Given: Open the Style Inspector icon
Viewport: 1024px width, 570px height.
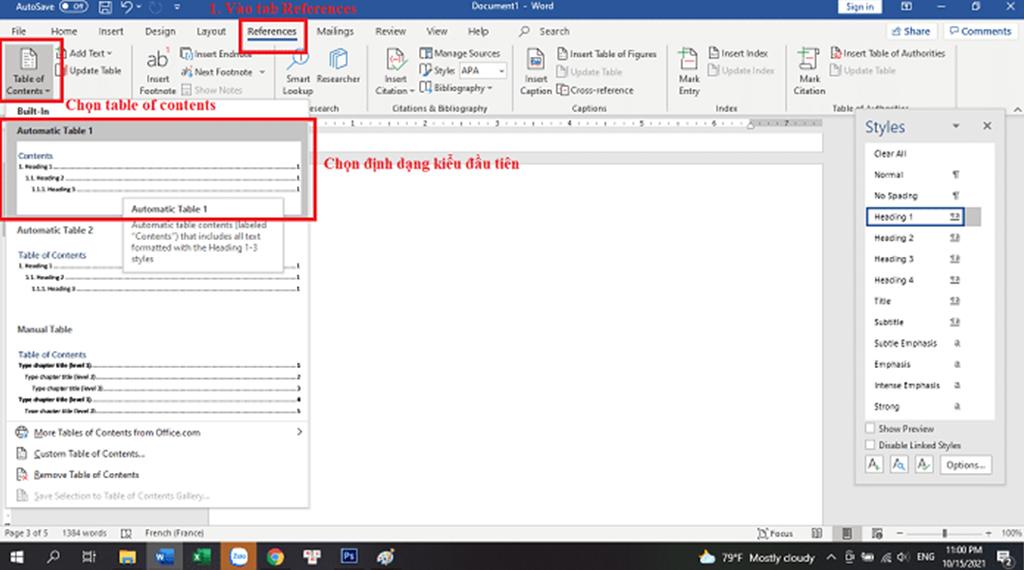Looking at the screenshot, I should pyautogui.click(x=899, y=464).
